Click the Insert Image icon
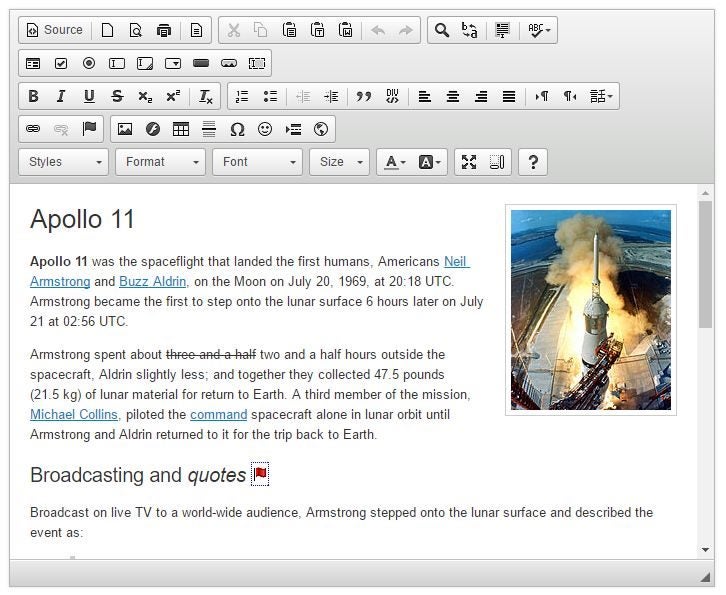 [x=125, y=129]
